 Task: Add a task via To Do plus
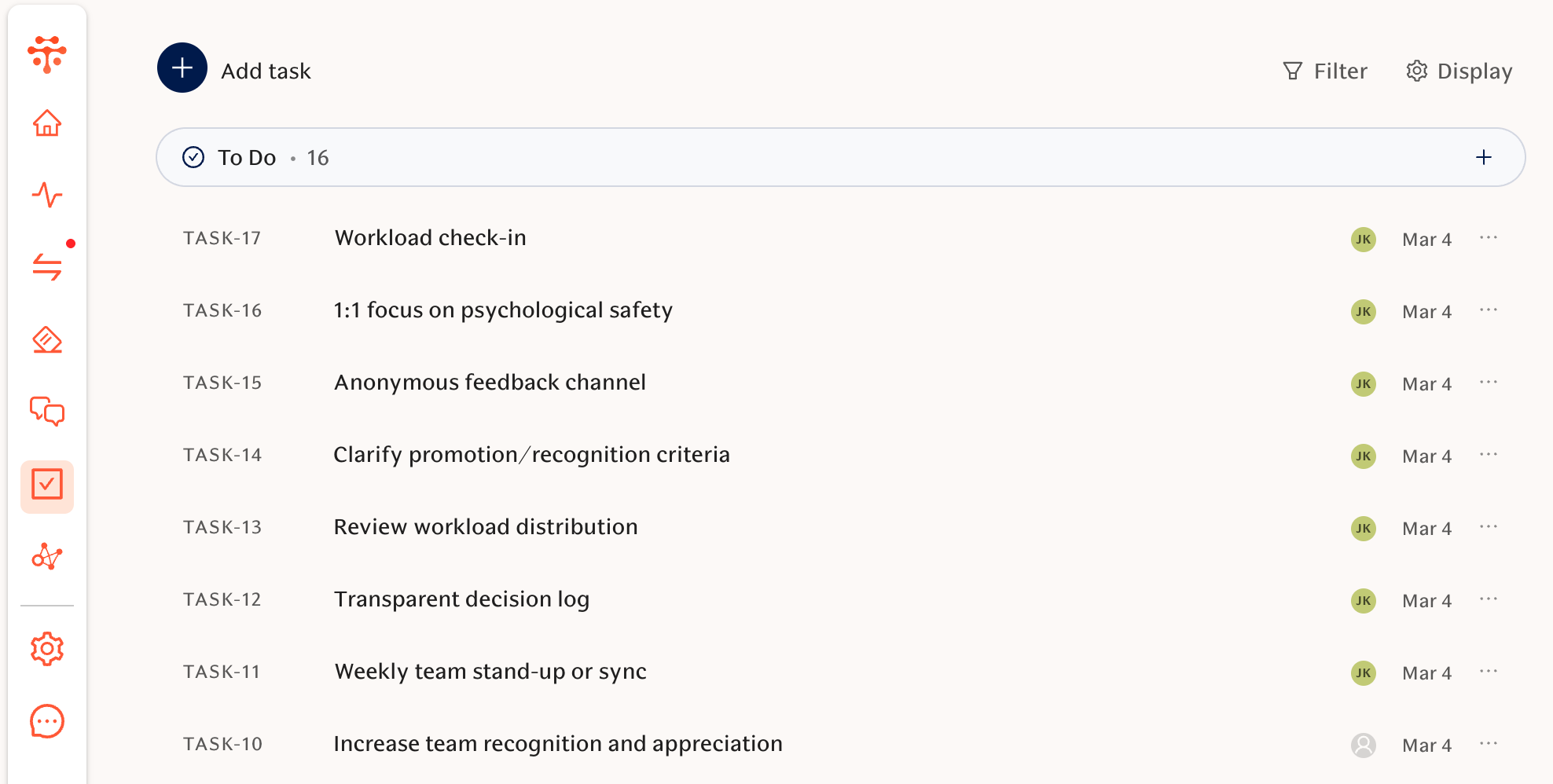pos(1484,158)
